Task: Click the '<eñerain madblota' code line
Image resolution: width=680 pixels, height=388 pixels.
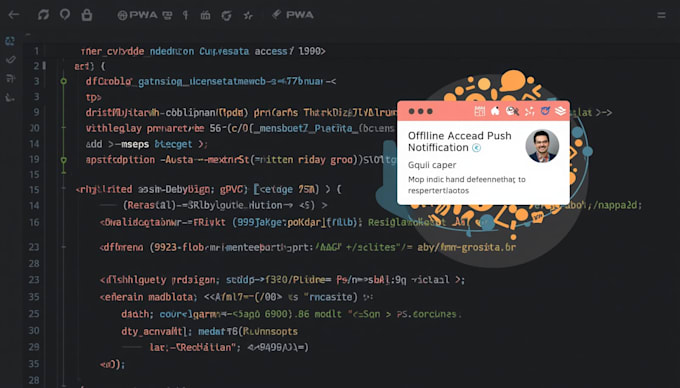Action: (236, 297)
